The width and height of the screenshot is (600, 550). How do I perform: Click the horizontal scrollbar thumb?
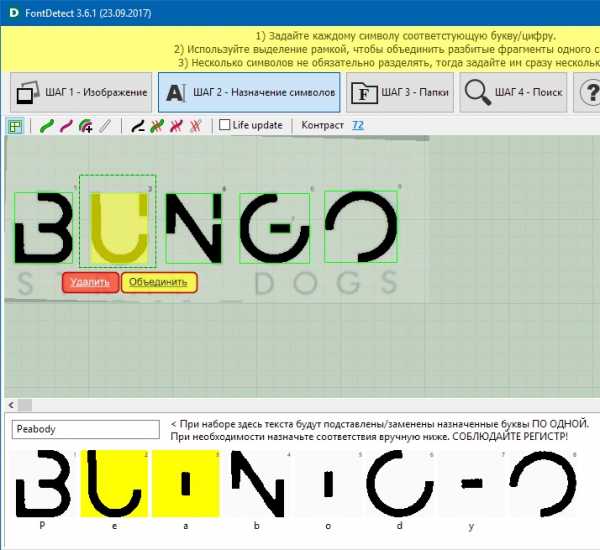(x=25, y=405)
